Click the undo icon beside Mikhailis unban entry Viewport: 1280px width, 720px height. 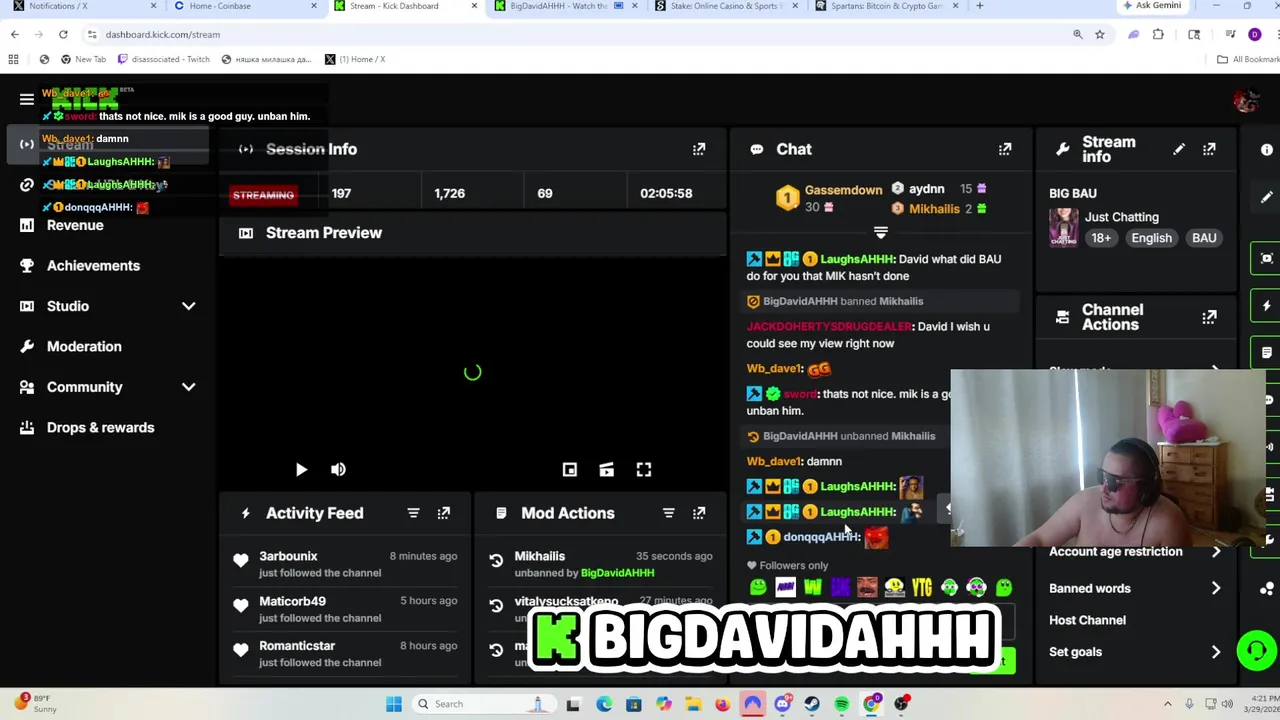[x=496, y=561]
